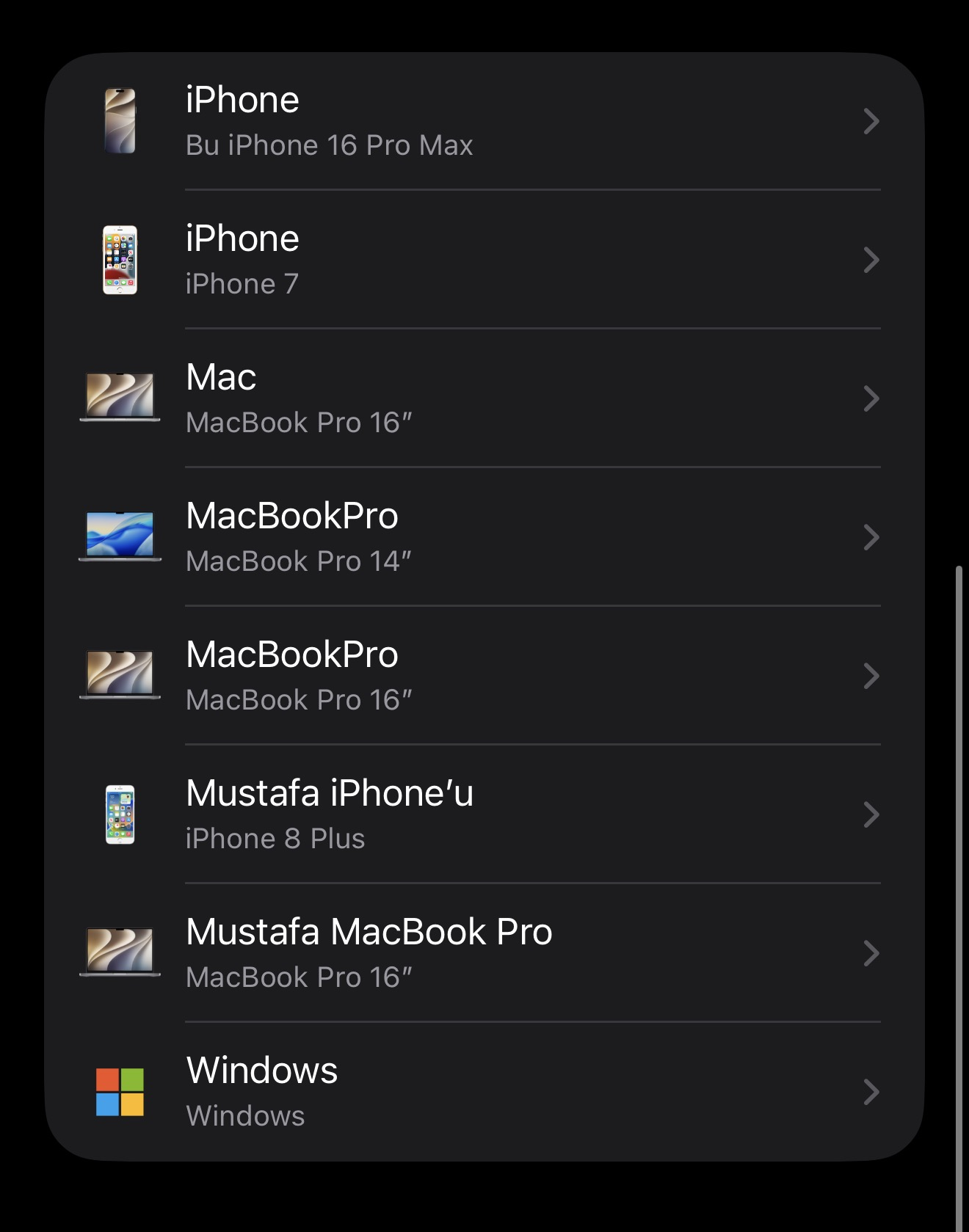The width and height of the screenshot is (969, 1232).
Task: Select the Mustafa MacBook Pro laptop icon
Action: (x=120, y=952)
